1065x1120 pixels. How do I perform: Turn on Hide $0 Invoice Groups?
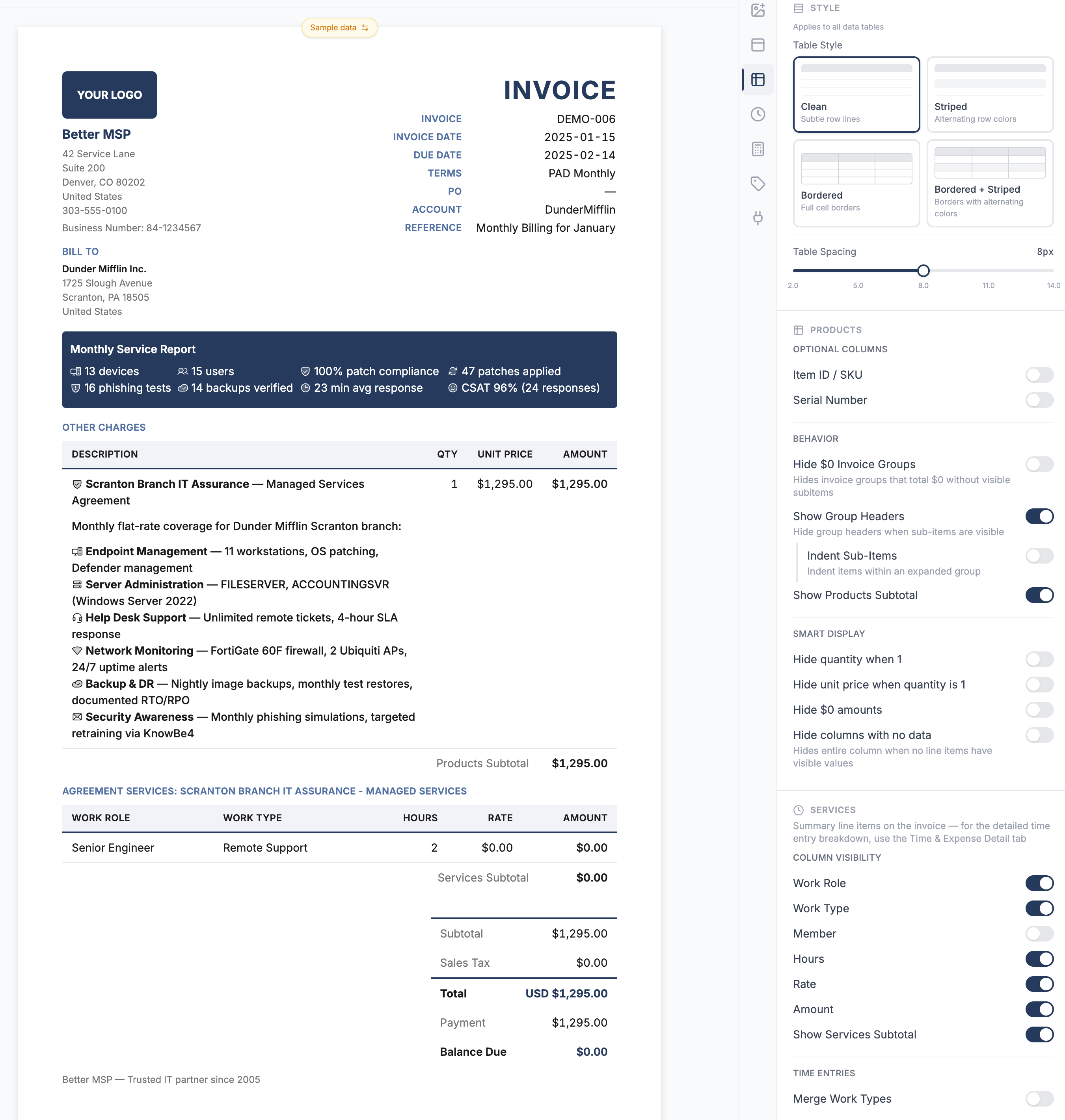point(1039,464)
